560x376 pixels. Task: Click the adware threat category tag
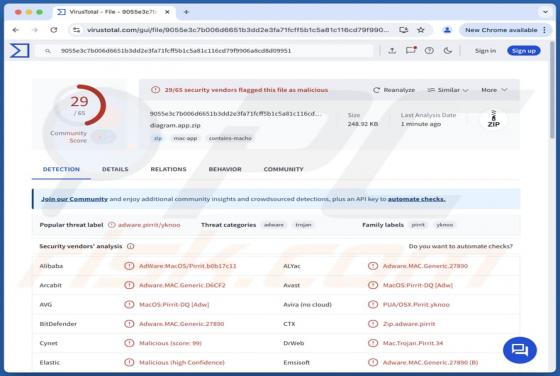pos(274,225)
